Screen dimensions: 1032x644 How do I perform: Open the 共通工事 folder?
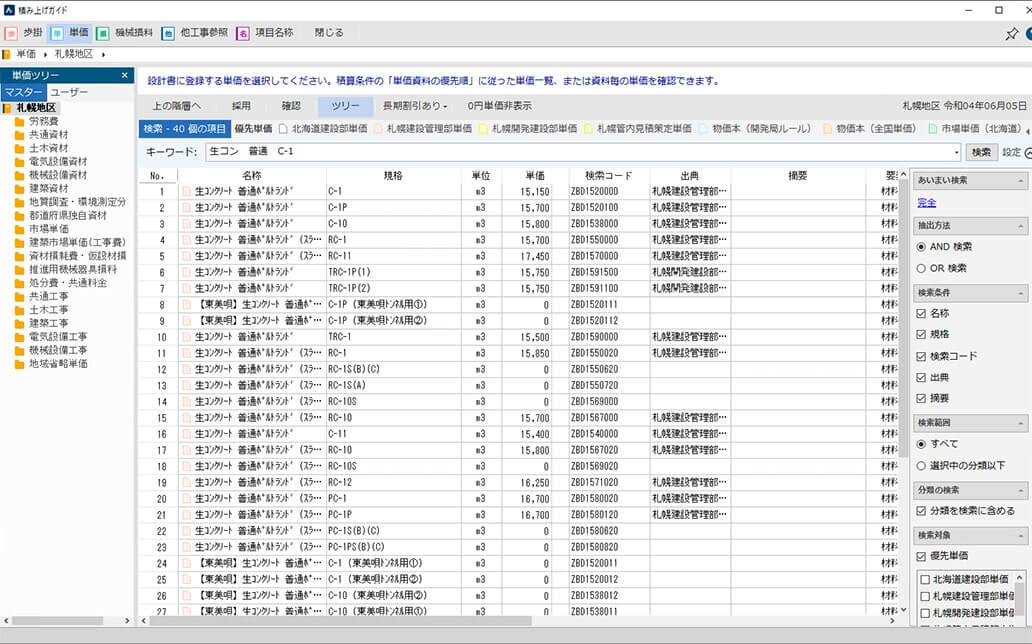(x=42, y=296)
